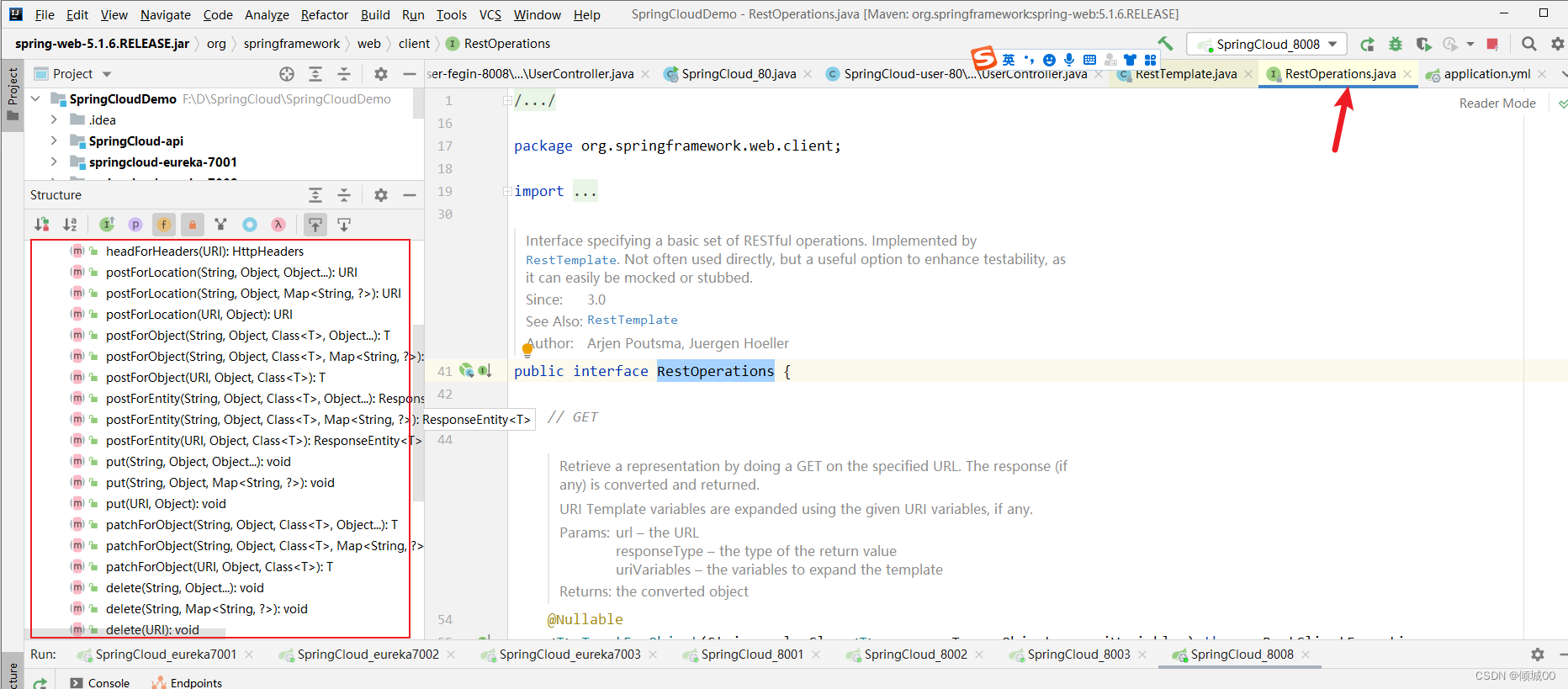Open the Navigate menu
The image size is (1568, 689).
165,14
